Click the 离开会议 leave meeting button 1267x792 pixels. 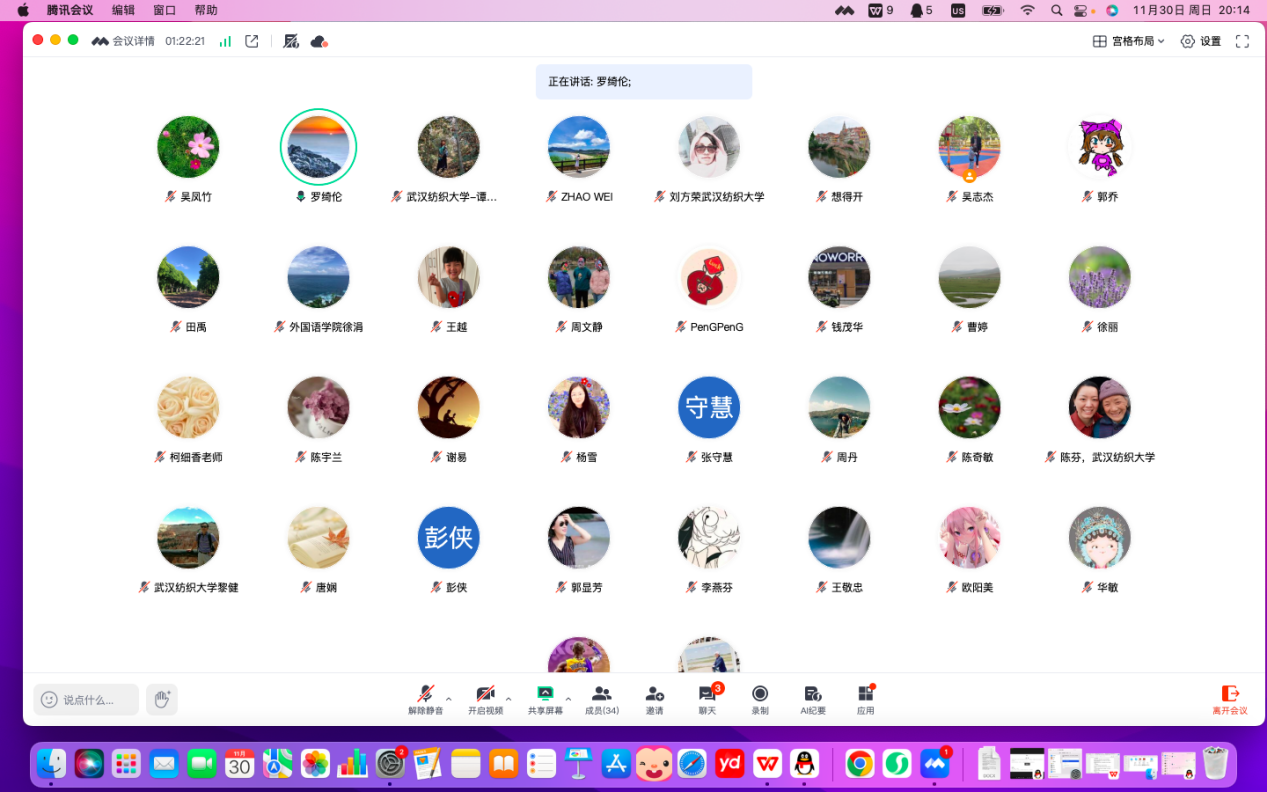pyautogui.click(x=1230, y=699)
